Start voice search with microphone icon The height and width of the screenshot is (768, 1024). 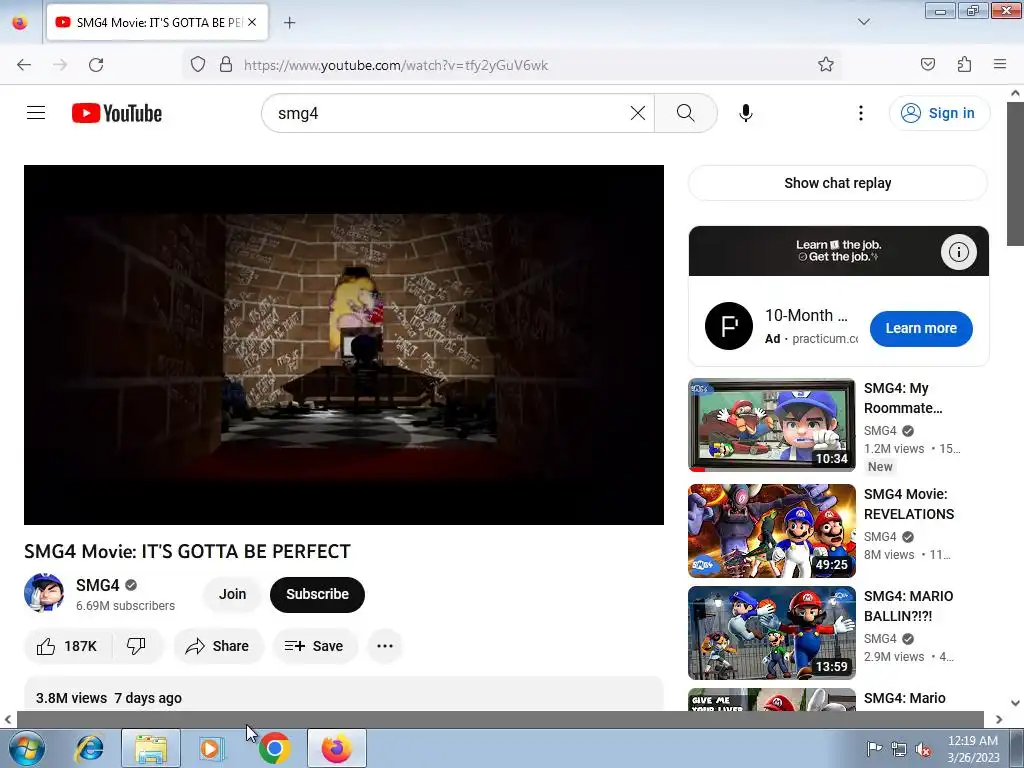745,113
